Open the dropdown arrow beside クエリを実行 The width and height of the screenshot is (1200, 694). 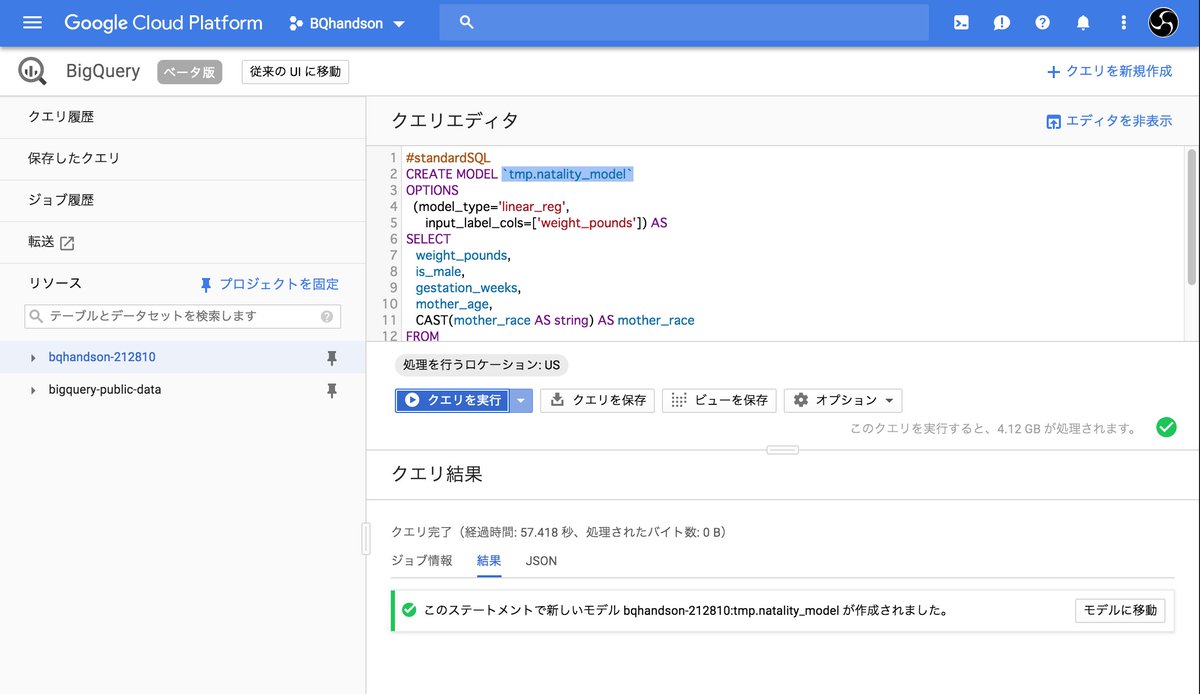pyautogui.click(x=521, y=400)
